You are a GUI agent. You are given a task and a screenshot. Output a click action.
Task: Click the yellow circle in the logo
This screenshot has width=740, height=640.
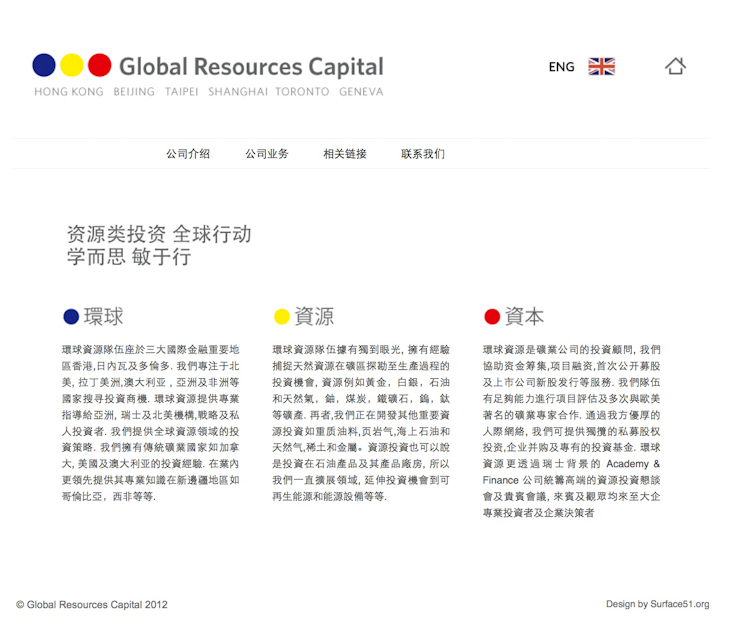[72, 65]
